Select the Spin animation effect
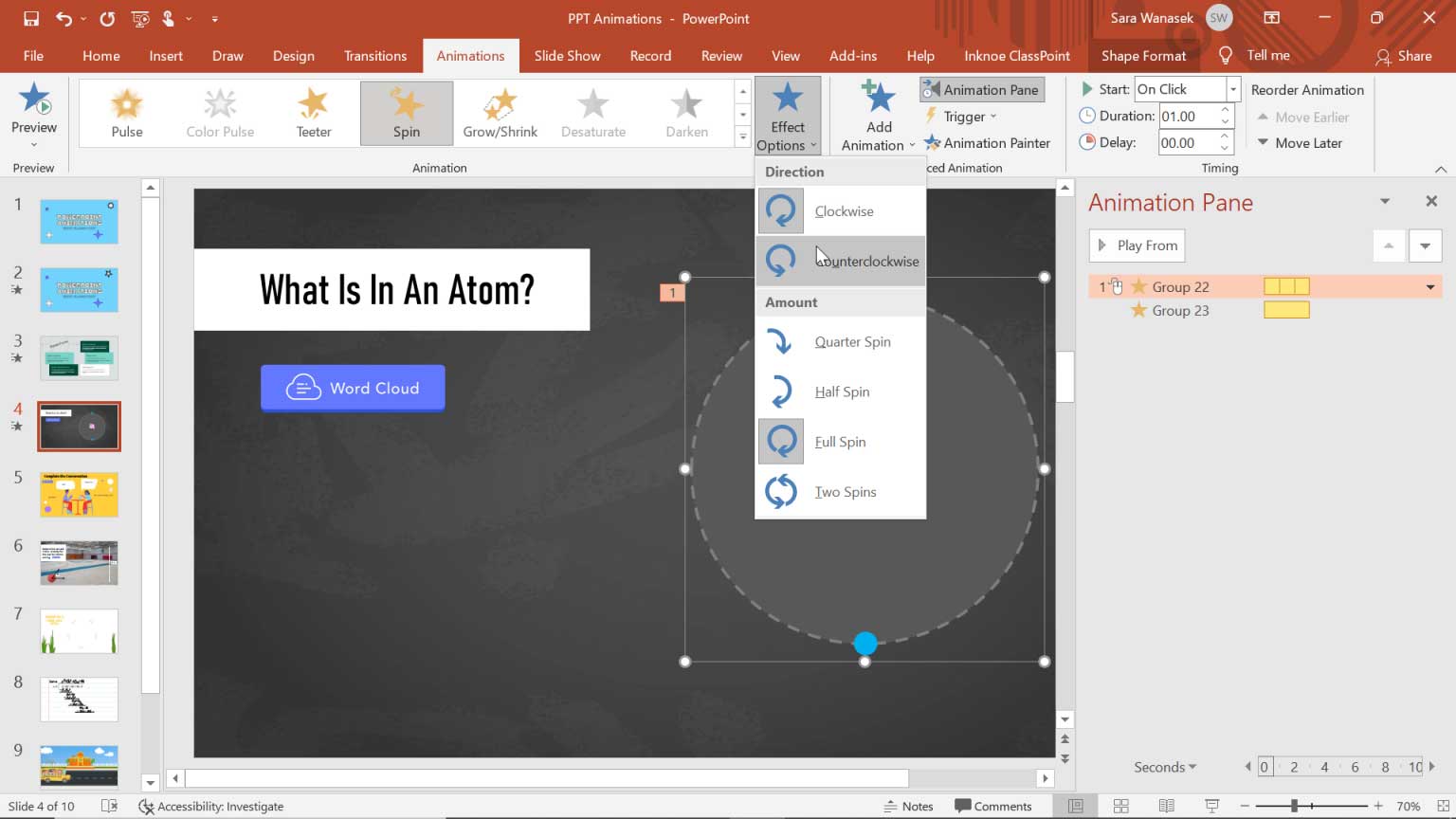The image size is (1456, 819). 406,112
